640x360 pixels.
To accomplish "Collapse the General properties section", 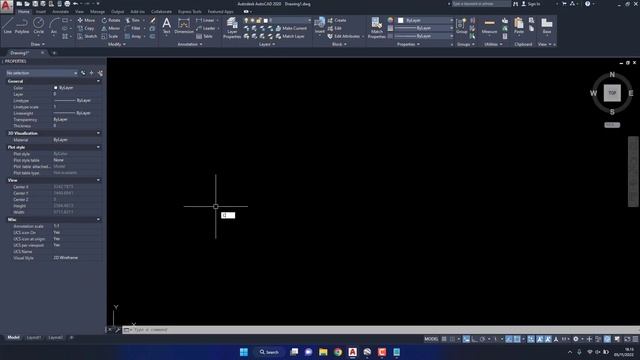I will pos(98,81).
